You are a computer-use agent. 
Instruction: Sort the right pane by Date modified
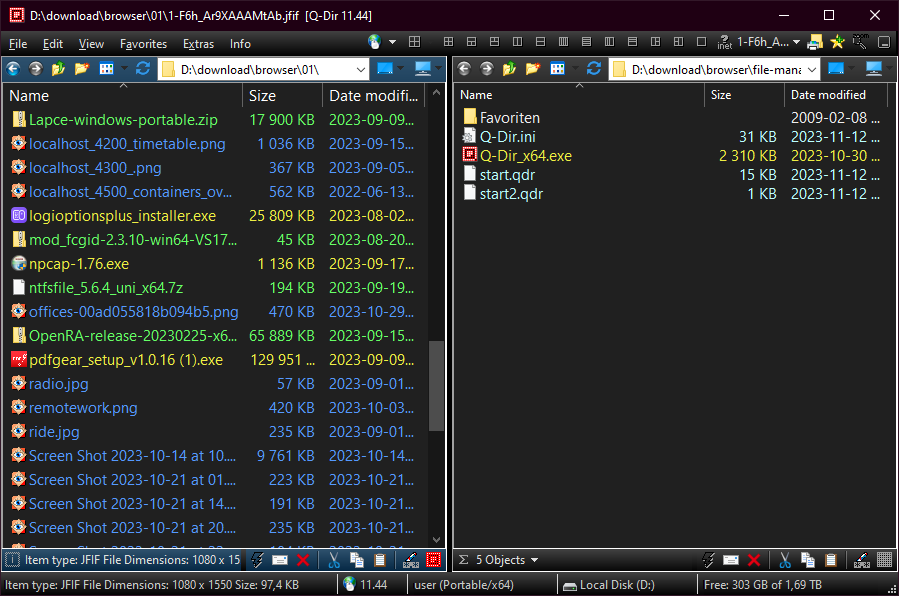coord(828,95)
